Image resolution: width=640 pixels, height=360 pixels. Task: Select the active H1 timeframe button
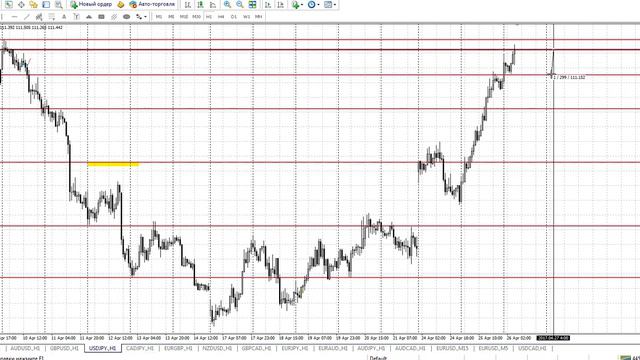click(x=209, y=17)
